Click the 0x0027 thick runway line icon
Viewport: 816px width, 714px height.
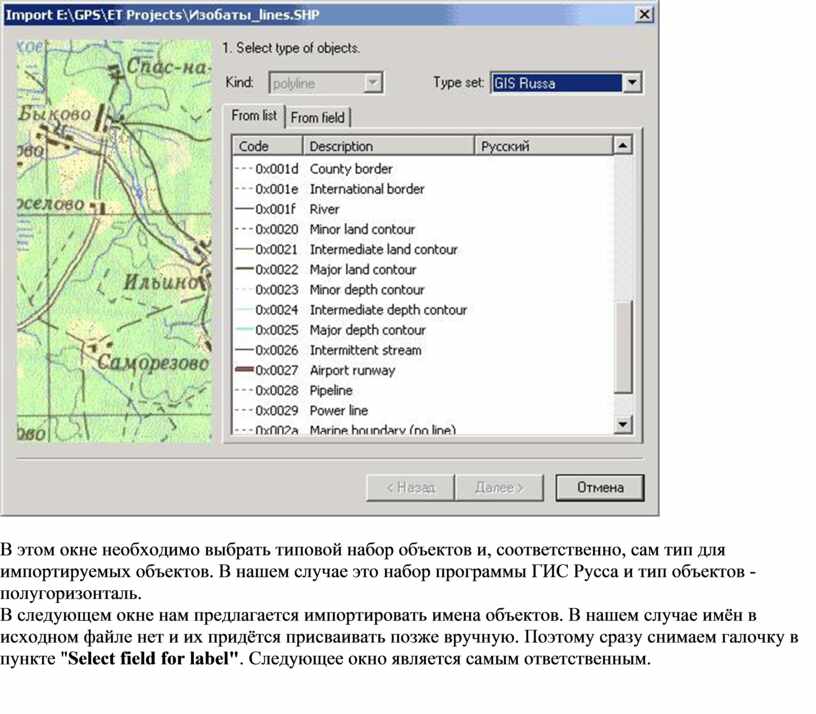[x=244, y=370]
